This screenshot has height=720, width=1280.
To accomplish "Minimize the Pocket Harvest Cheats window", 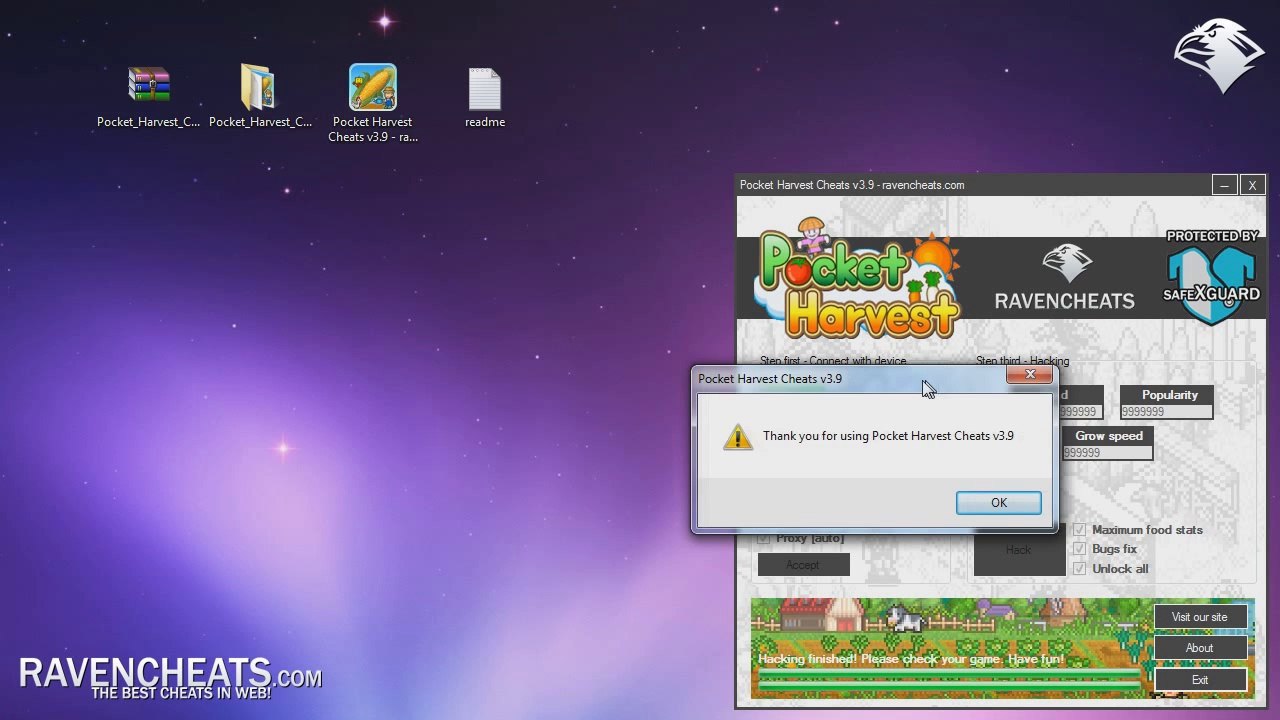I will click(1224, 185).
